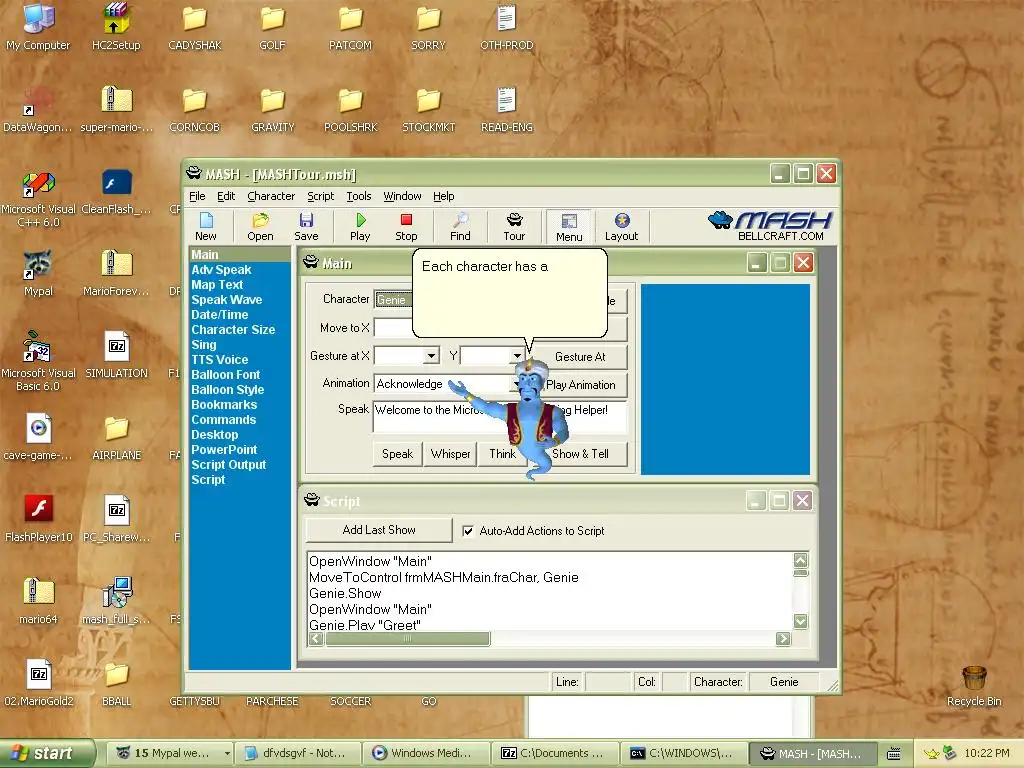Open the READ-ENG document icon

(x=507, y=109)
